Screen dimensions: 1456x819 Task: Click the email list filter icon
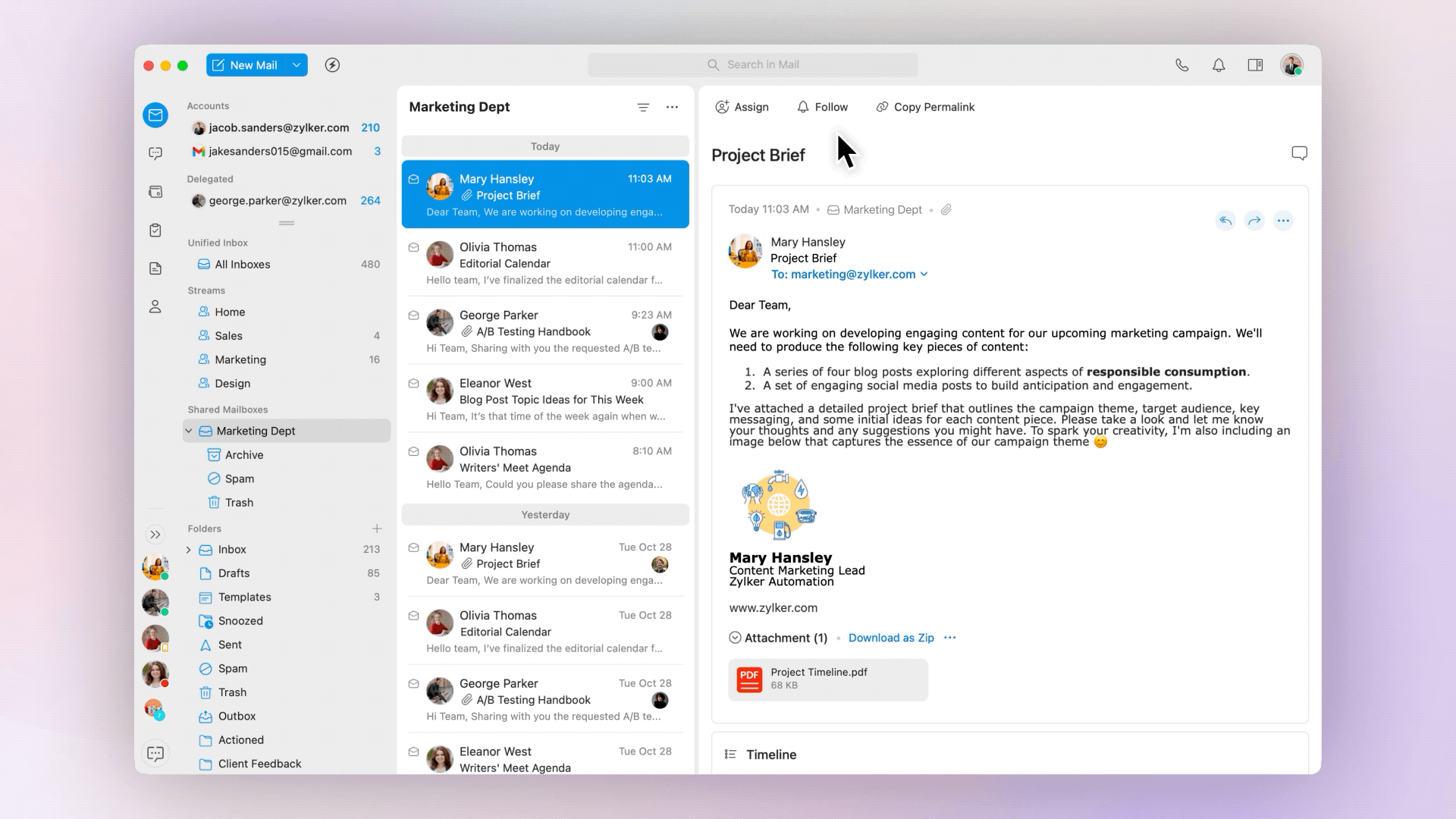(643, 108)
